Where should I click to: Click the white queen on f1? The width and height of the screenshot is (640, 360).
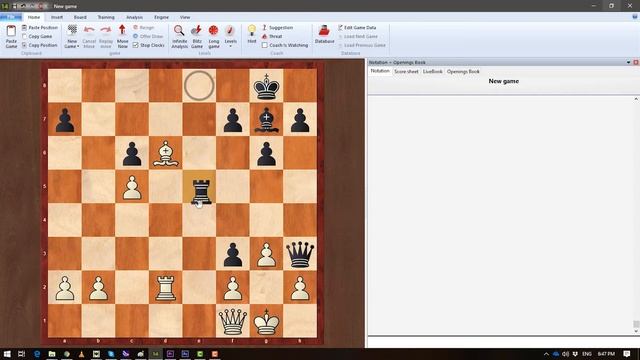tap(233, 321)
